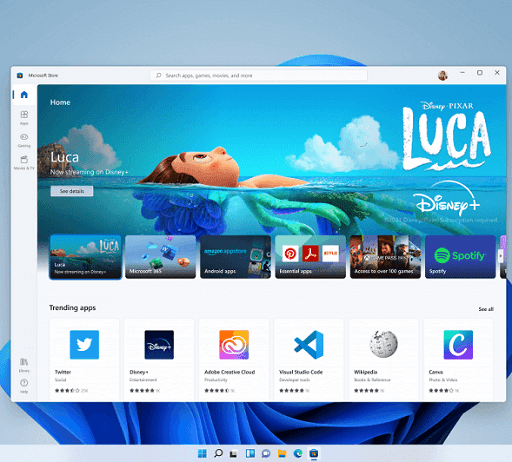512x462 pixels.
Task: Select the Microsoft 365 carousel thumbnail
Action: 160,257
